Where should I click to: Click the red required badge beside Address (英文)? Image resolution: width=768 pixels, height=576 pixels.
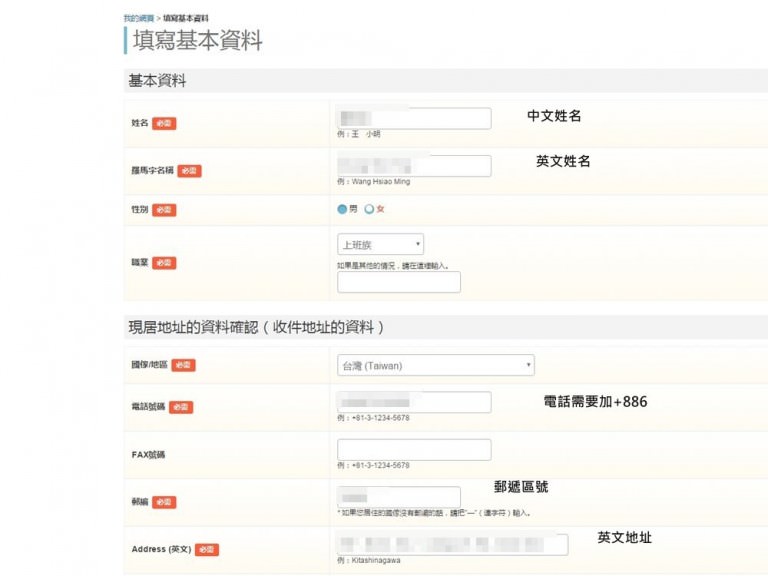coord(206,549)
